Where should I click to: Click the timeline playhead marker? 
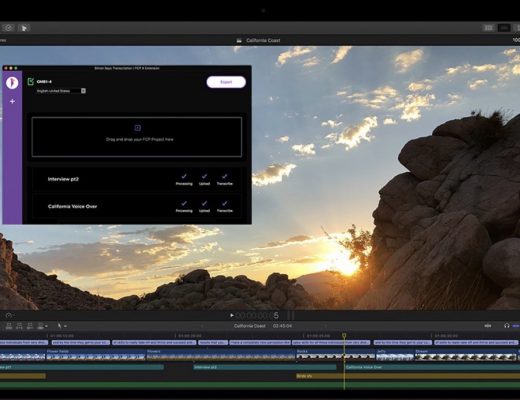[x=344, y=335]
